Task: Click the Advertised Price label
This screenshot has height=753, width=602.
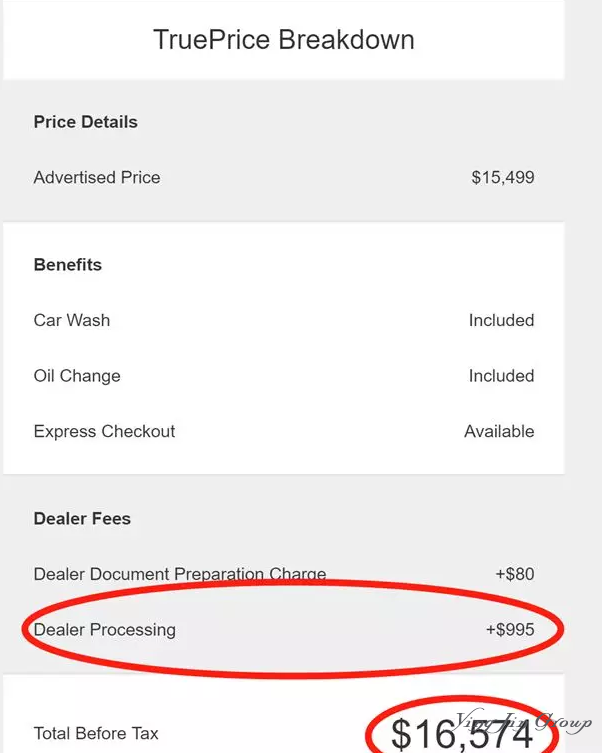Action: 97,178
